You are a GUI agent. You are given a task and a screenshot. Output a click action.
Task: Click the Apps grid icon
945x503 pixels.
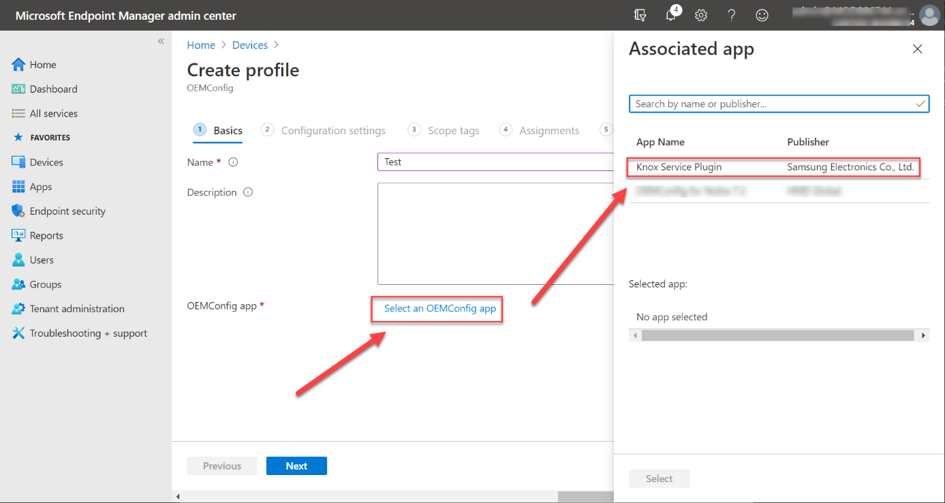[x=19, y=187]
